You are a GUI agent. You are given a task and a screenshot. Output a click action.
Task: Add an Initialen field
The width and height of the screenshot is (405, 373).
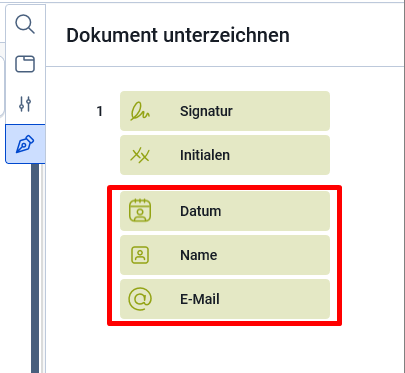coord(225,155)
